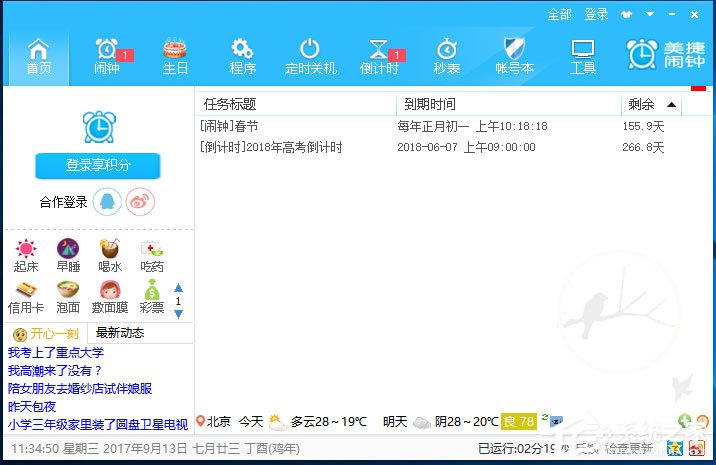This screenshot has height=465, width=716.
Task: Open the joke link 我考上了重点大学
Action: [56, 353]
